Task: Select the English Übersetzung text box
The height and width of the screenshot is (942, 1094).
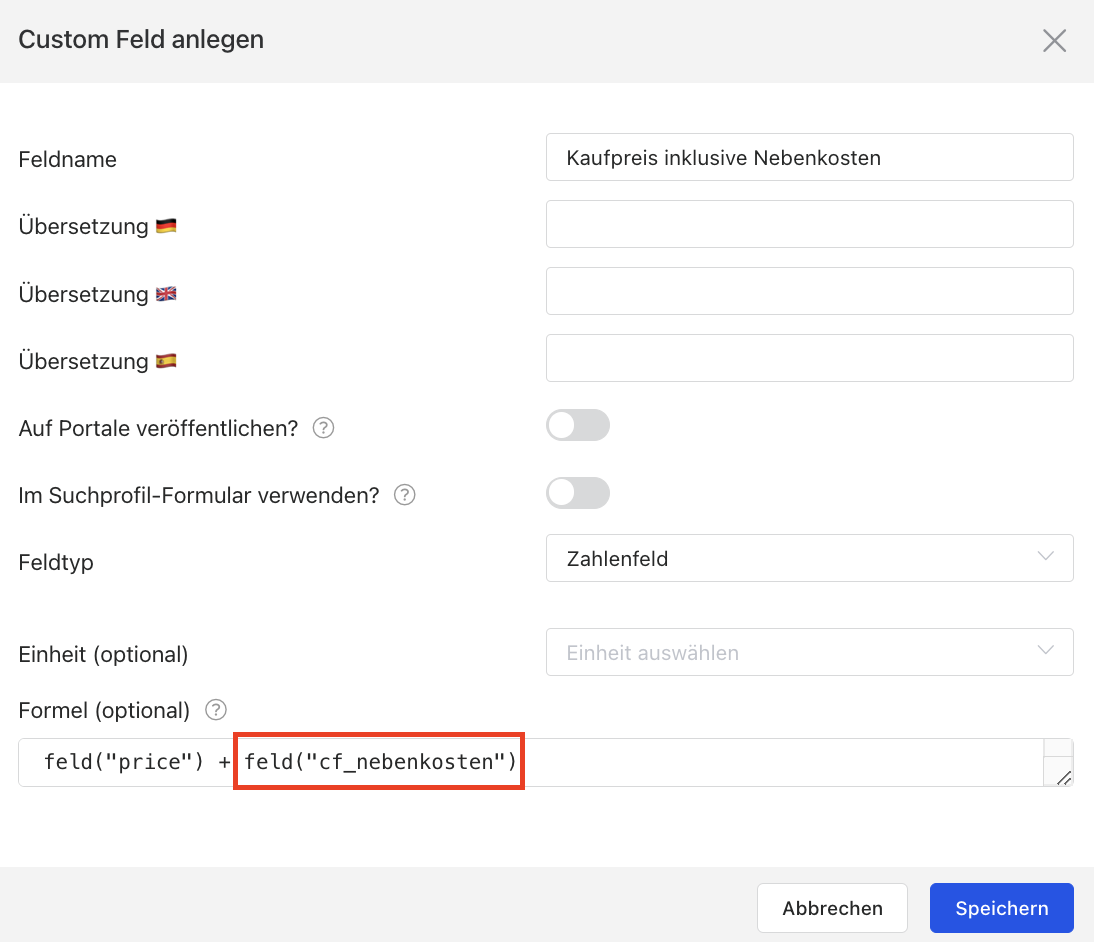Action: 809,291
